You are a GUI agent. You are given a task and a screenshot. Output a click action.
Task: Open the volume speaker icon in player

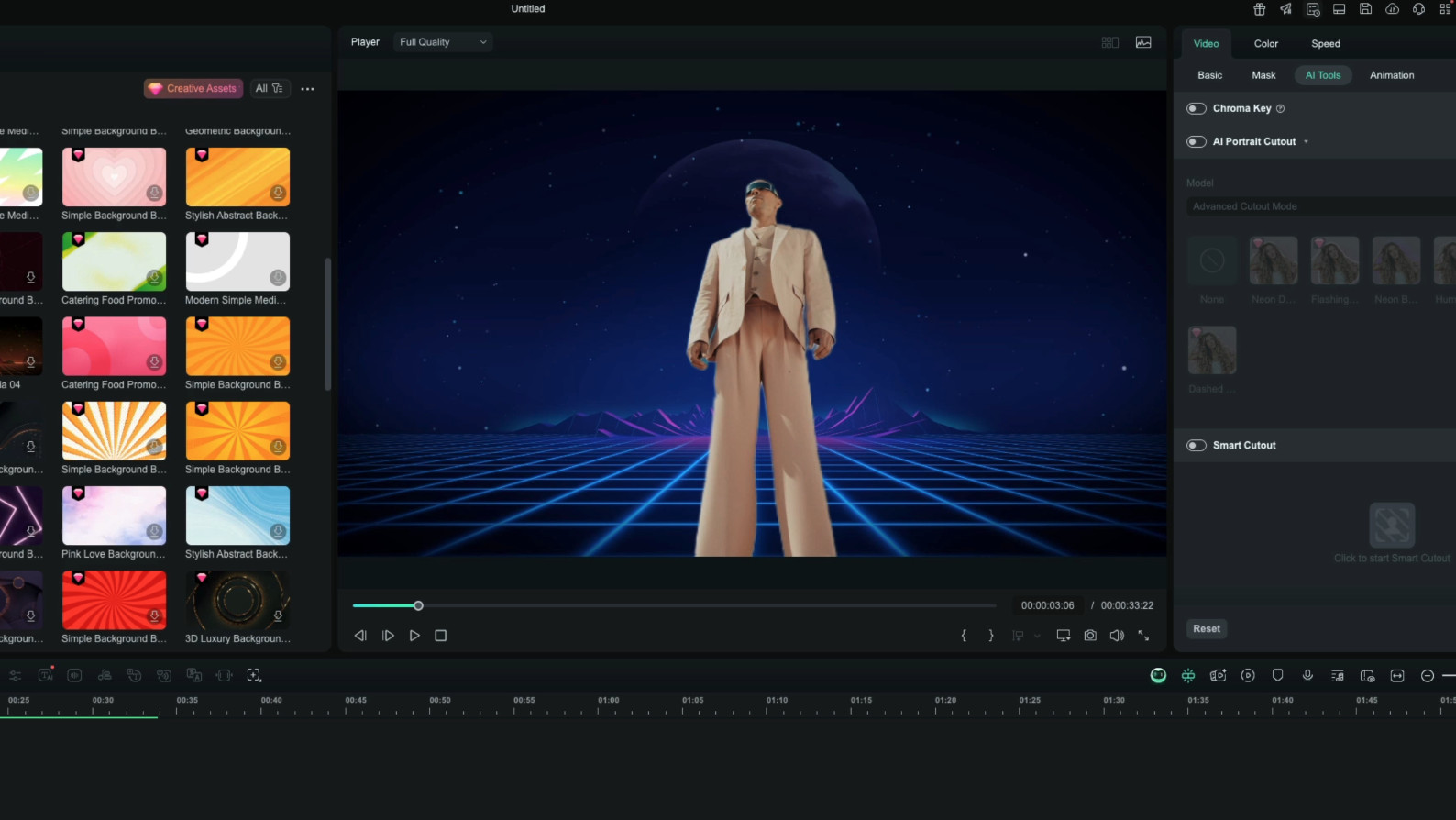1117,636
